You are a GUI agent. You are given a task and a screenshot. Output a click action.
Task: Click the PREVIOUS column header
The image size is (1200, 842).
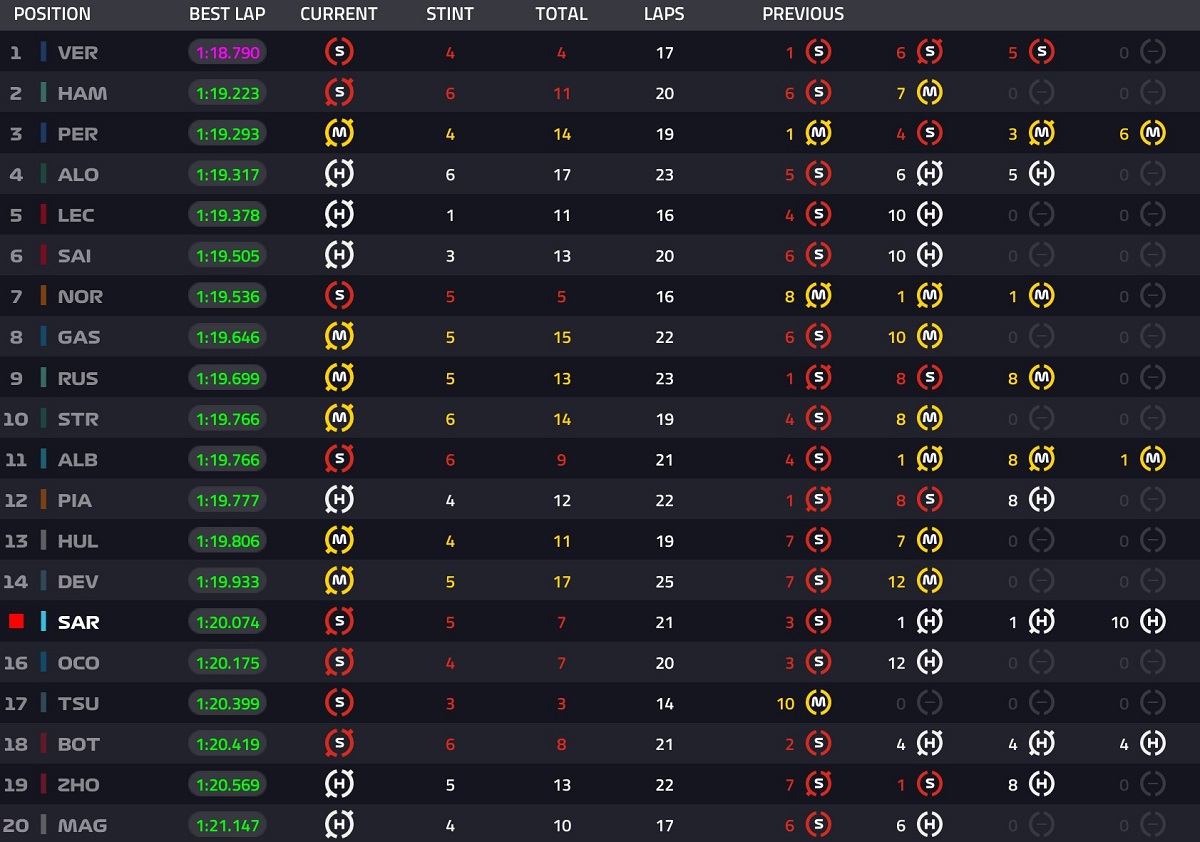(x=803, y=14)
